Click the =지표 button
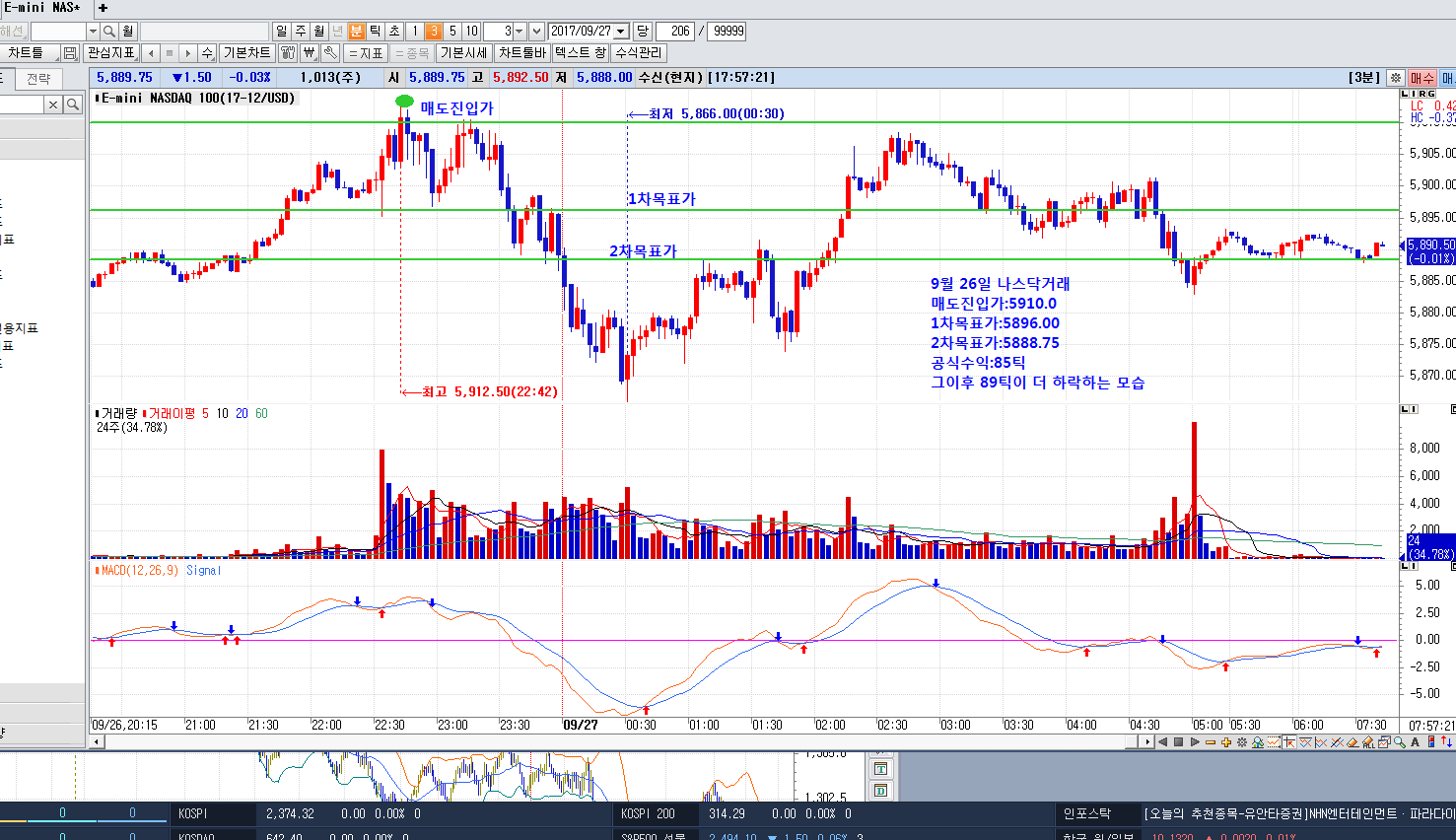Image resolution: width=1456 pixels, height=840 pixels. [x=366, y=52]
